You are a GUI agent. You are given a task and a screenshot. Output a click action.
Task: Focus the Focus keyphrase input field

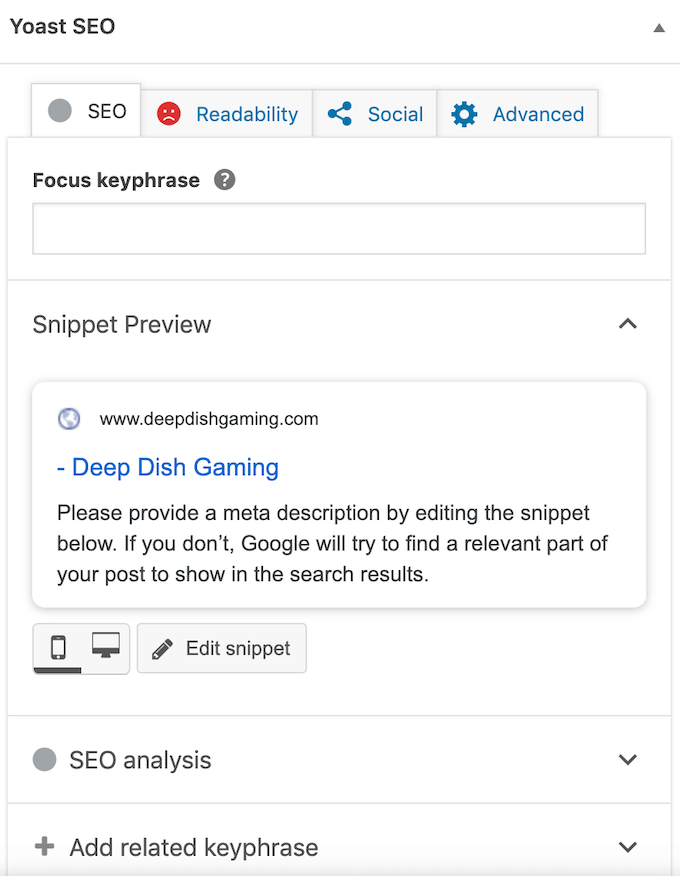click(x=339, y=228)
